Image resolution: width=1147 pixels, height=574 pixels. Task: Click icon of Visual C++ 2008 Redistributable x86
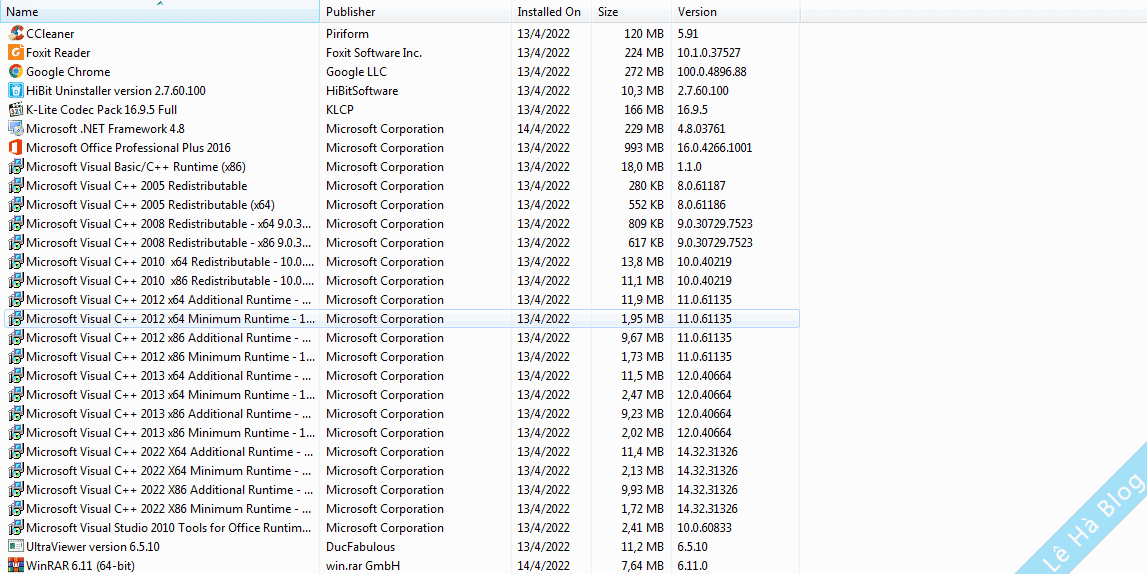point(15,243)
